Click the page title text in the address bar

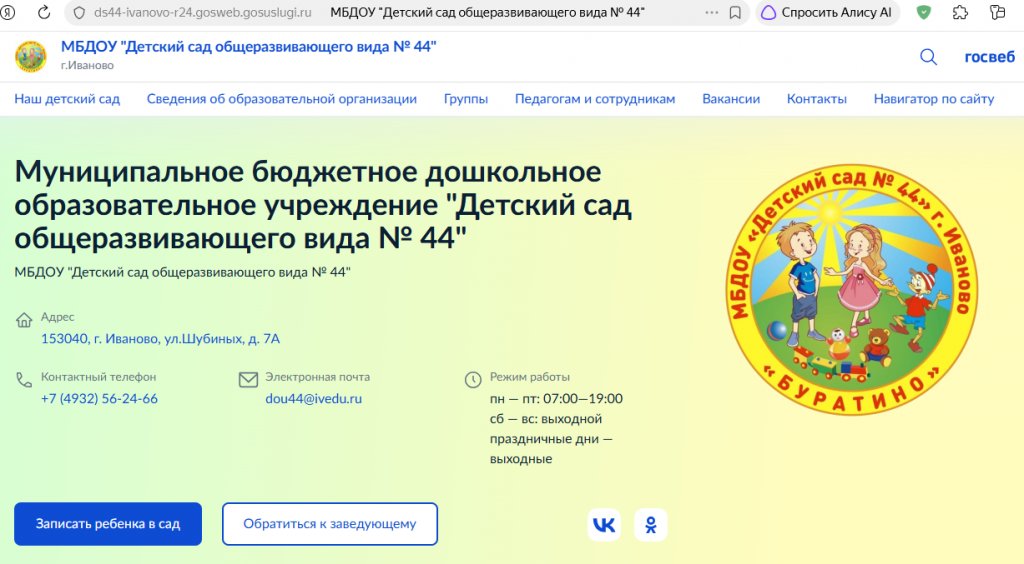point(487,12)
